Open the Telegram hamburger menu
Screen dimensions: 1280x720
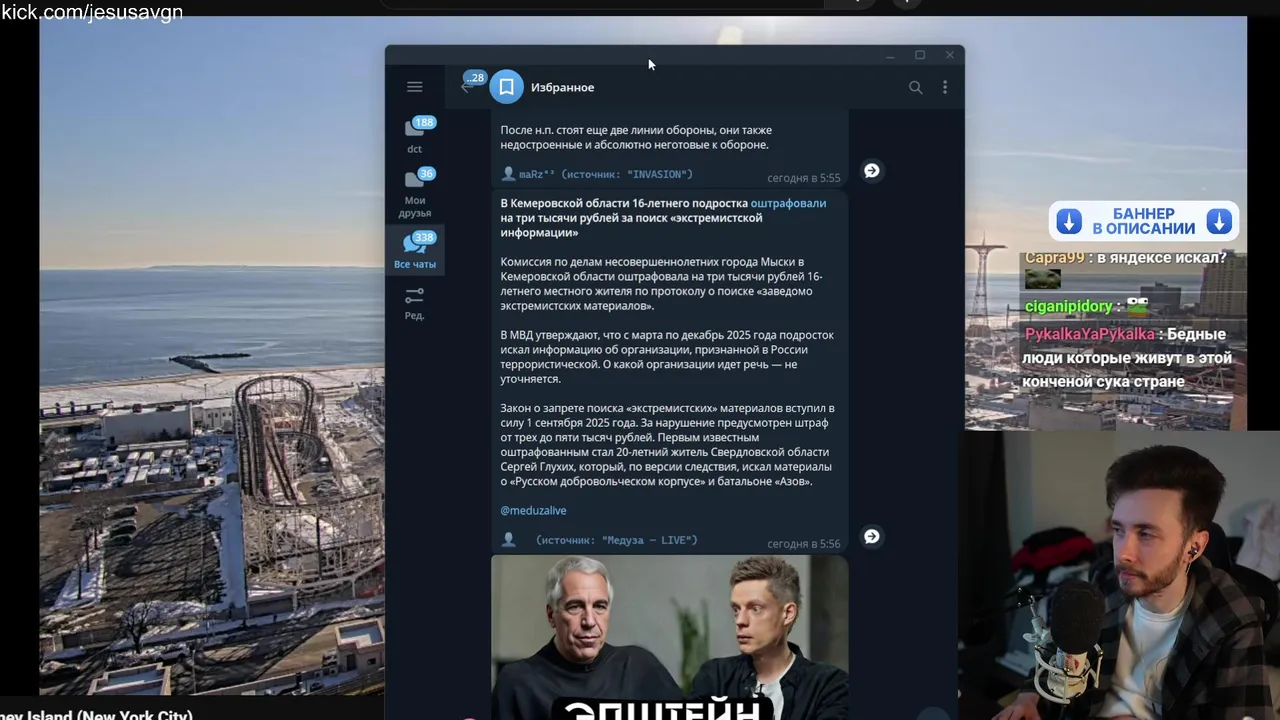pos(414,87)
